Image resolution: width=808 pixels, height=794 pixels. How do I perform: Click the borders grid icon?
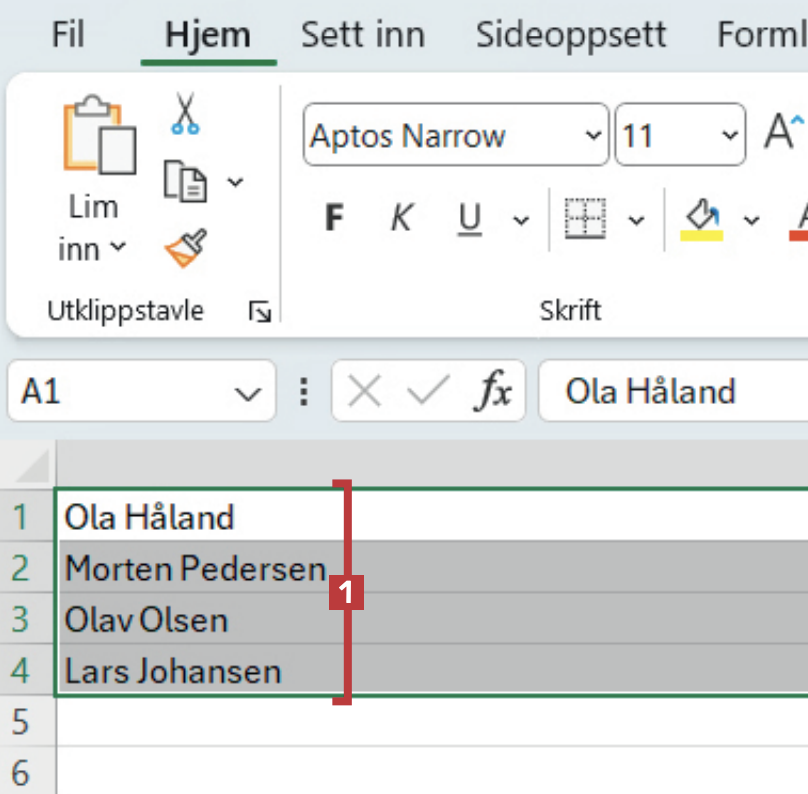coord(585,218)
